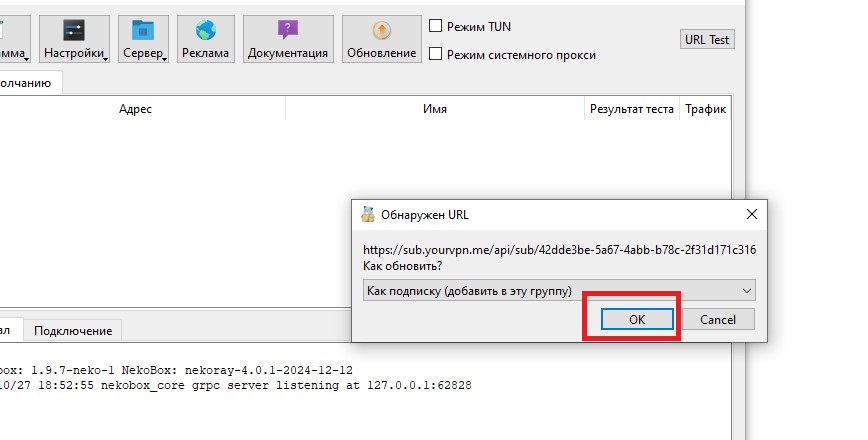868x440 pixels.
Task: Select the default group tab (умолчанию)
Action: [x=30, y=83]
